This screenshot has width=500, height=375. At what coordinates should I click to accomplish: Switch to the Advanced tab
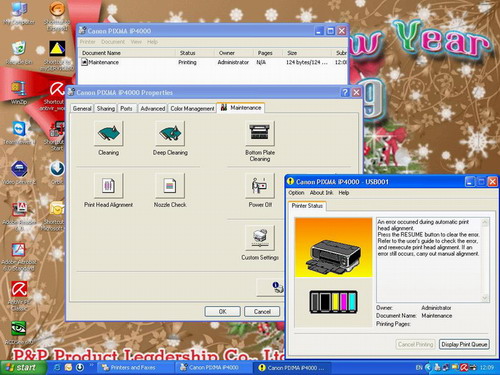point(153,108)
